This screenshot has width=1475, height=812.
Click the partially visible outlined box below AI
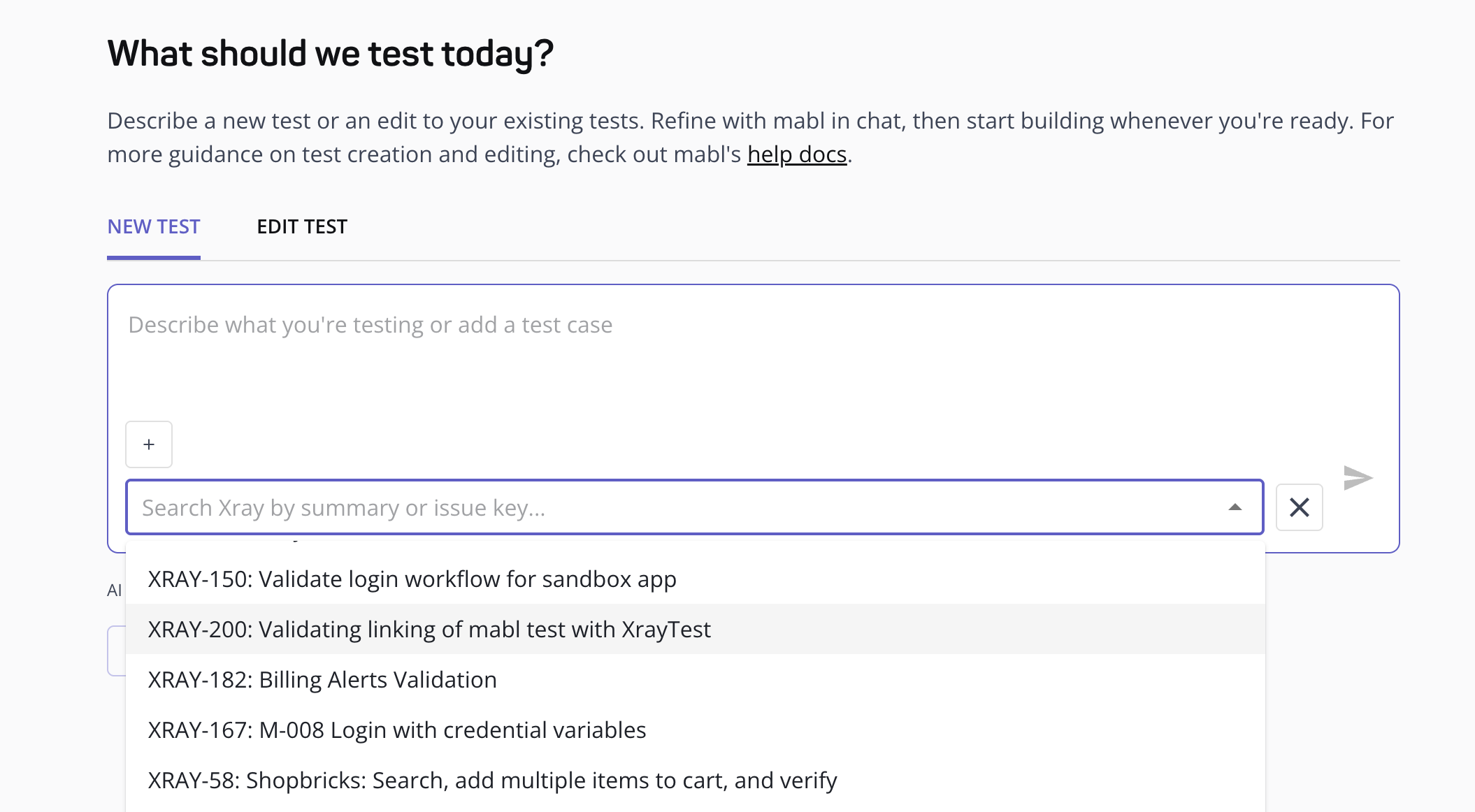coord(116,651)
